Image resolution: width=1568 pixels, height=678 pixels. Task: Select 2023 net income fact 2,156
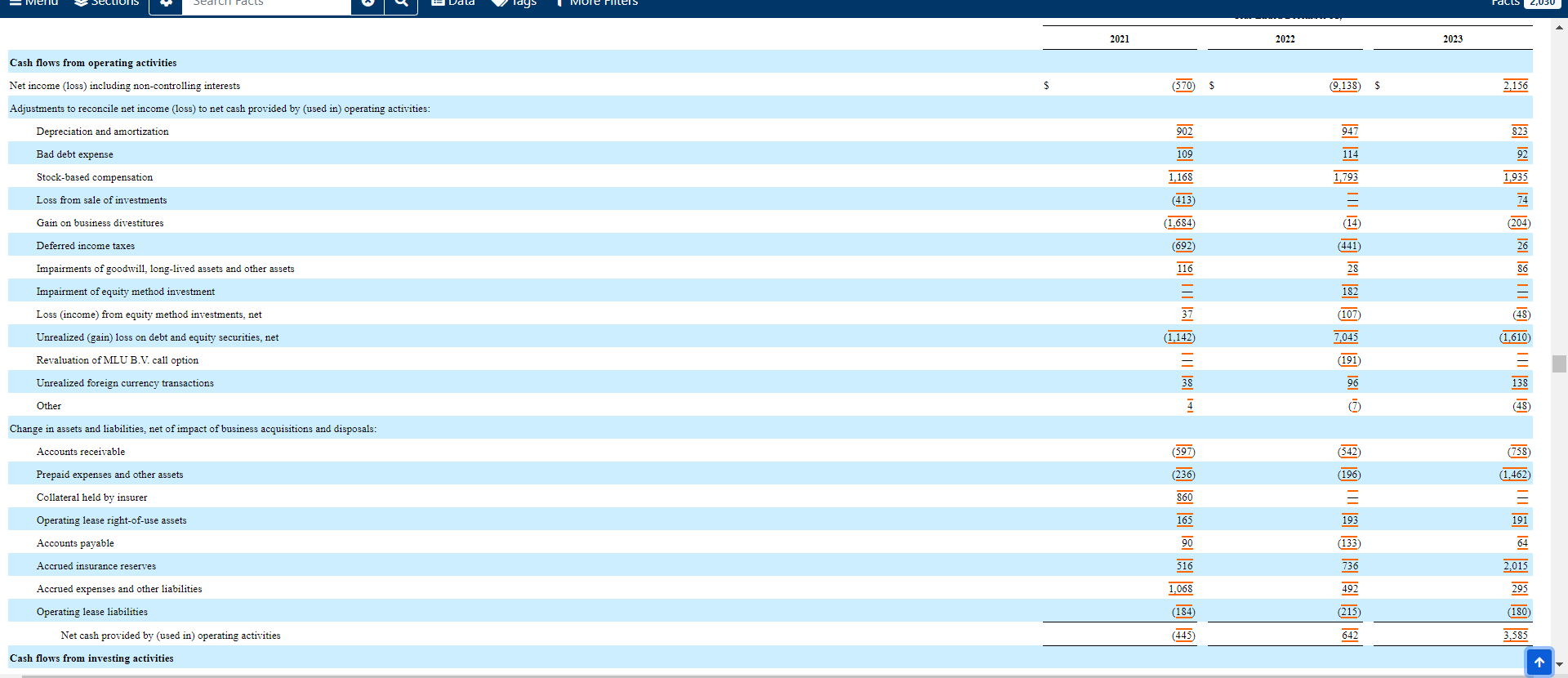pos(1516,86)
